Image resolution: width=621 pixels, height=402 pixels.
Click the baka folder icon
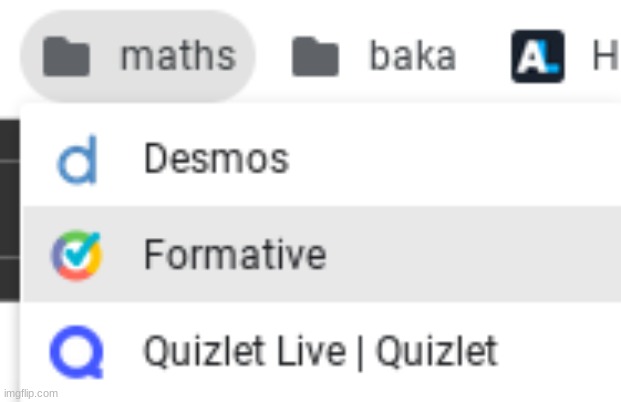pos(315,57)
